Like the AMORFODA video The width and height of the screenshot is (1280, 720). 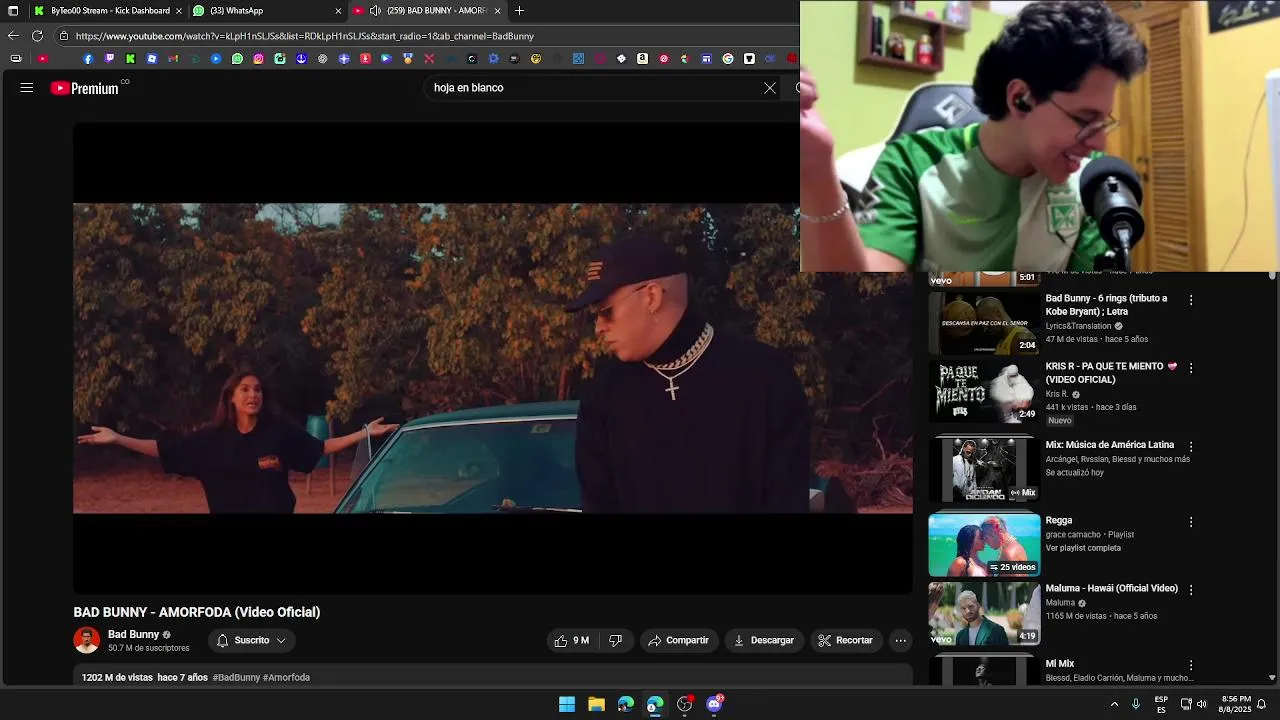coord(572,640)
